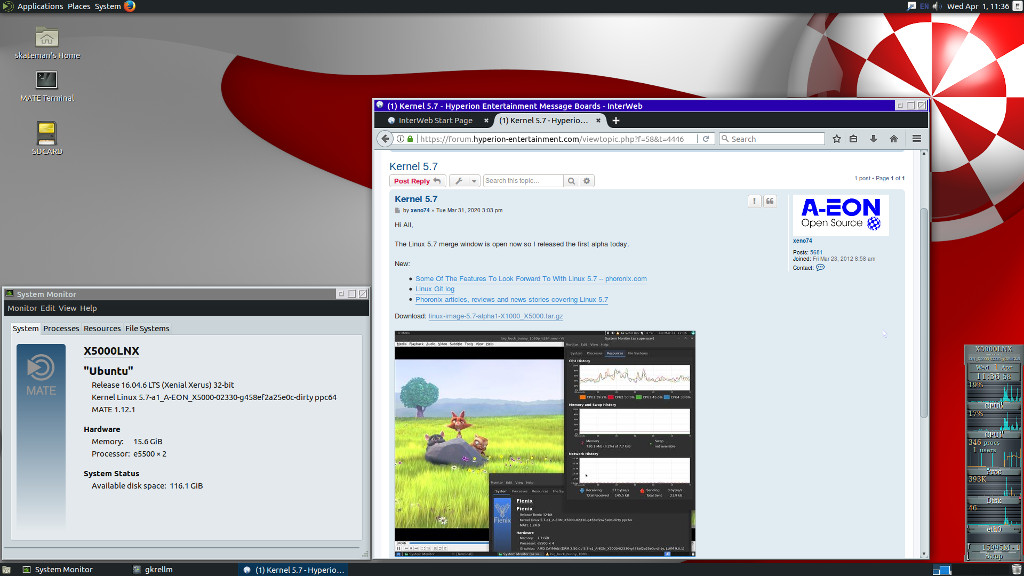The image size is (1024, 576).
Task: Open Help menu in System Monitor
Action: tap(88, 308)
